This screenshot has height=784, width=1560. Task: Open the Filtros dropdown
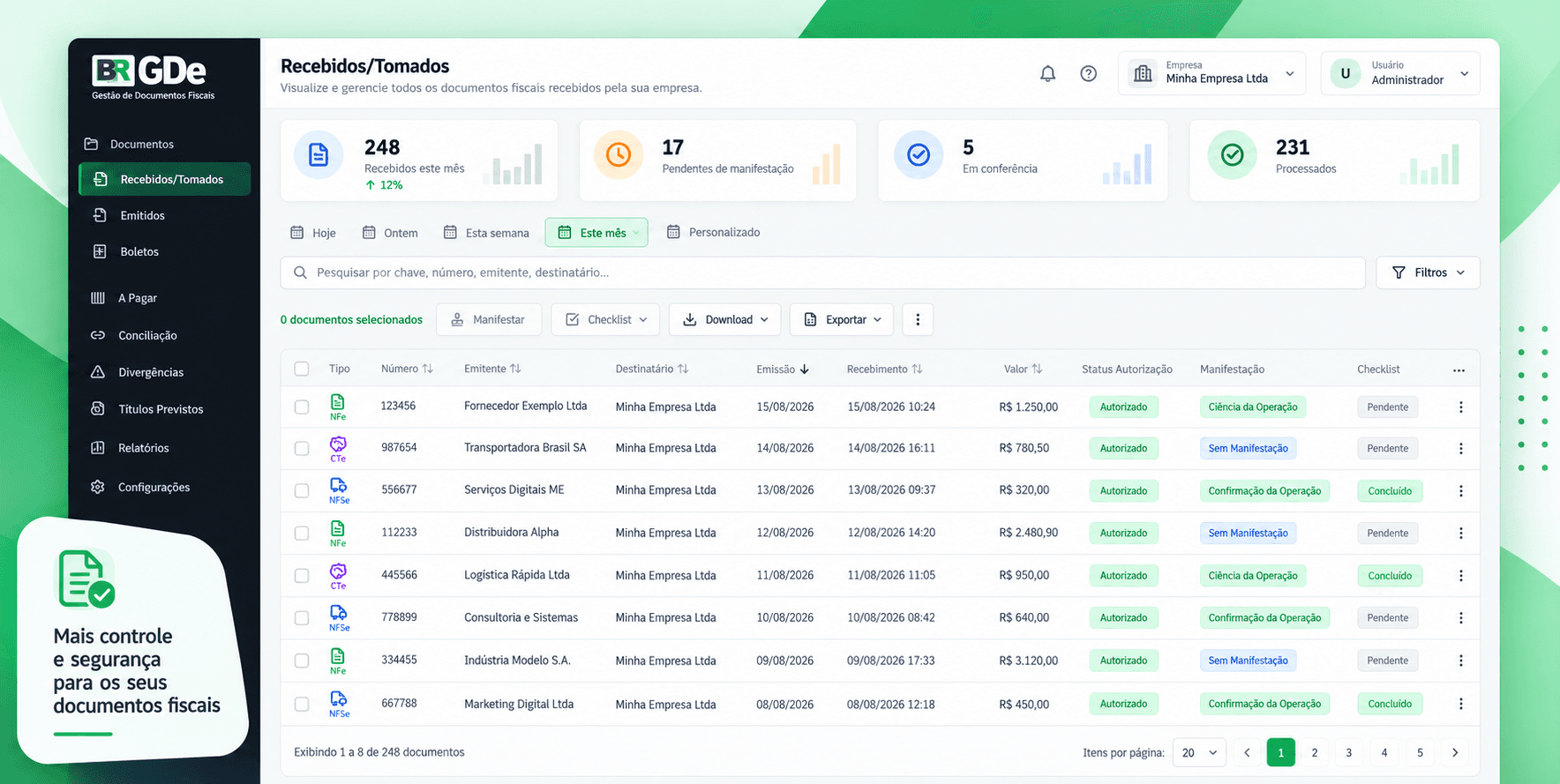1428,273
